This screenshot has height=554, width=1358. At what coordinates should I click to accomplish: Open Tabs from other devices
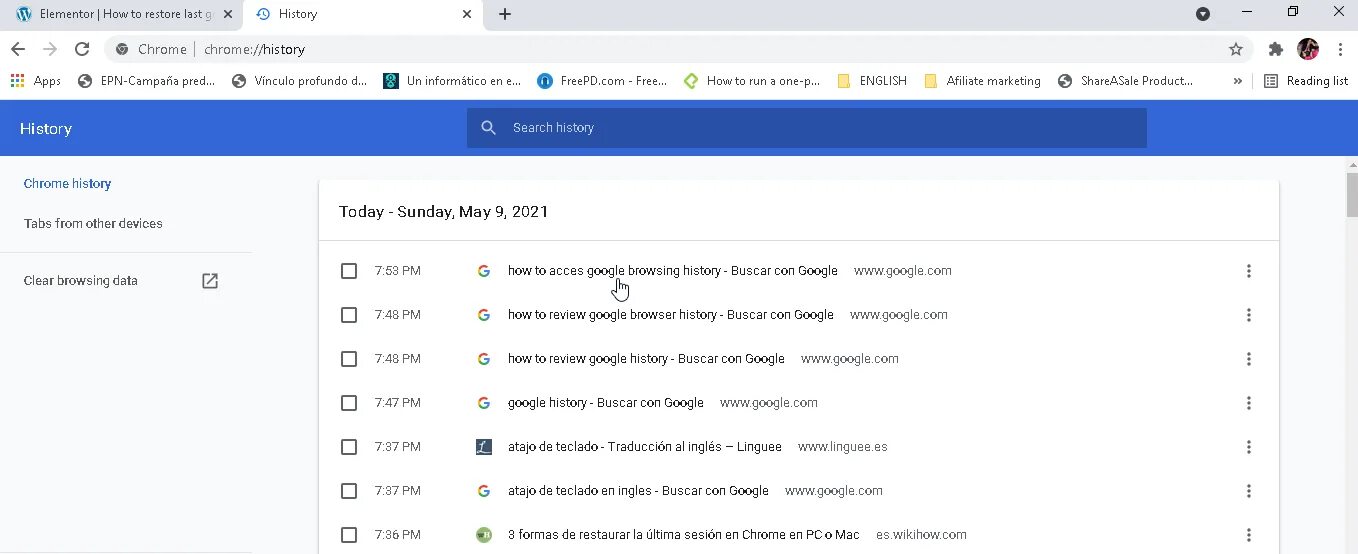93,224
